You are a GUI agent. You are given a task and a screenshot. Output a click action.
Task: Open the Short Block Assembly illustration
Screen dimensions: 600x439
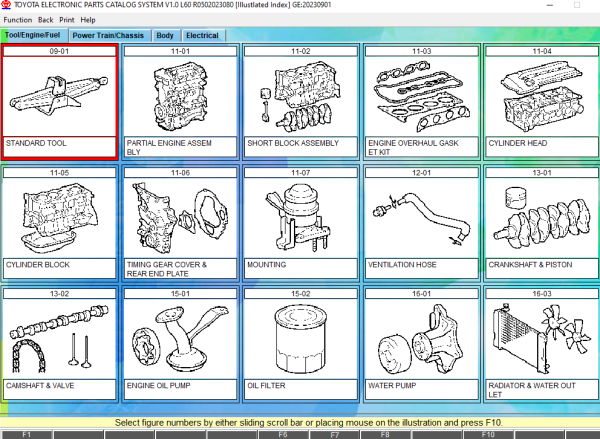301,97
